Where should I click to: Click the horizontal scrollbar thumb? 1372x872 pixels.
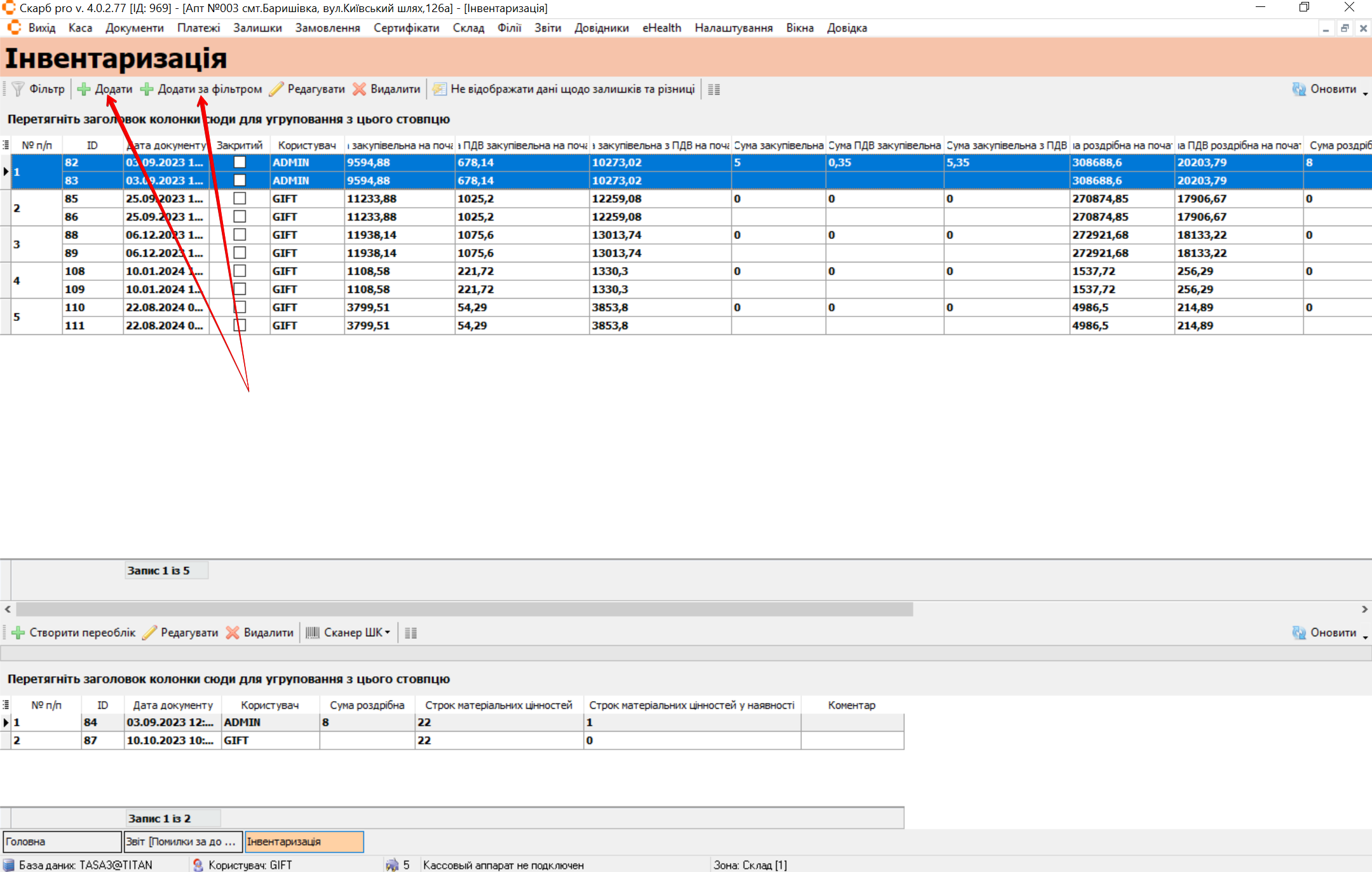(464, 609)
